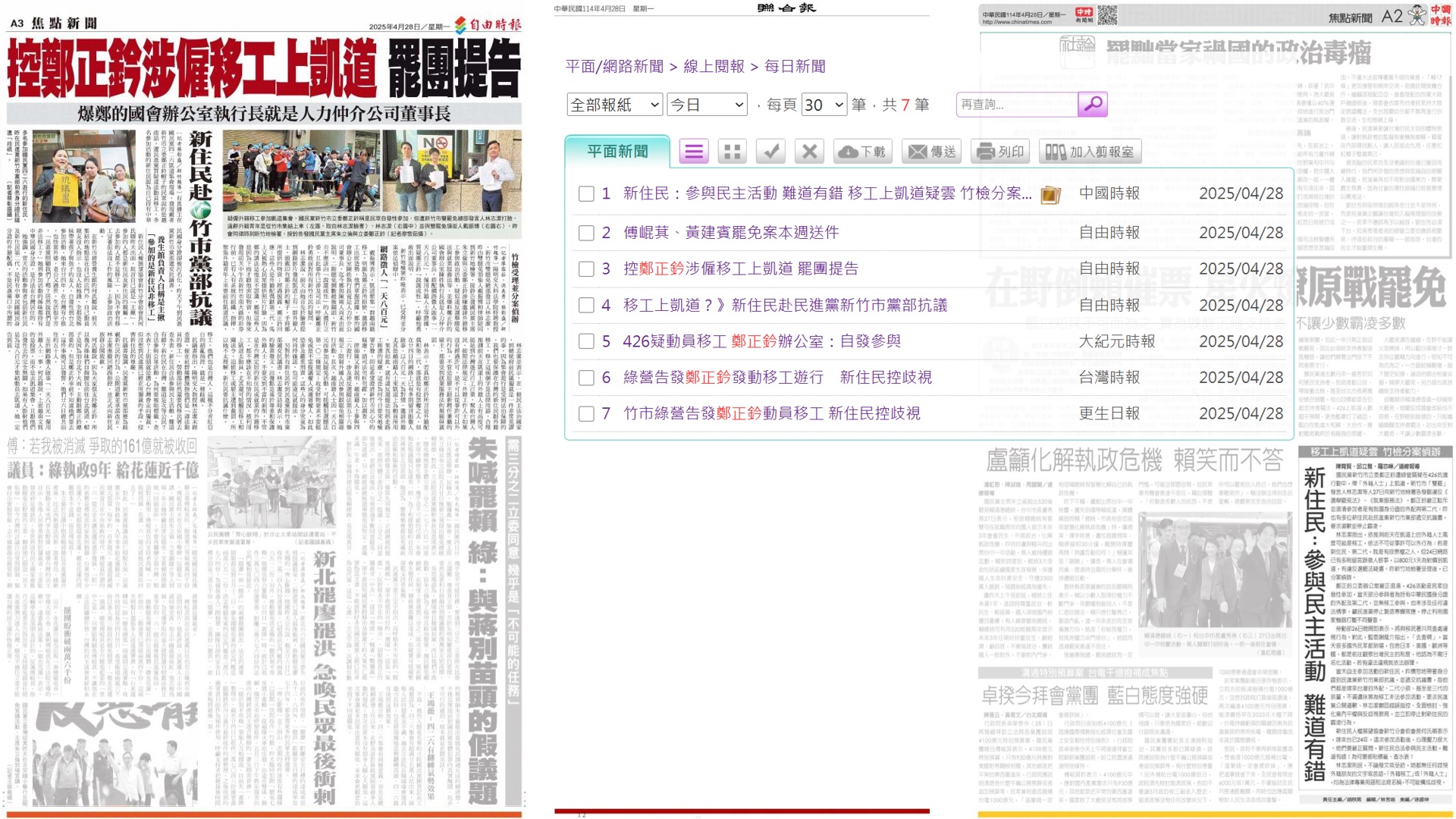Click the 朱喊罷賴 vertical headline on left page
The image size is (1456, 819).
482,620
